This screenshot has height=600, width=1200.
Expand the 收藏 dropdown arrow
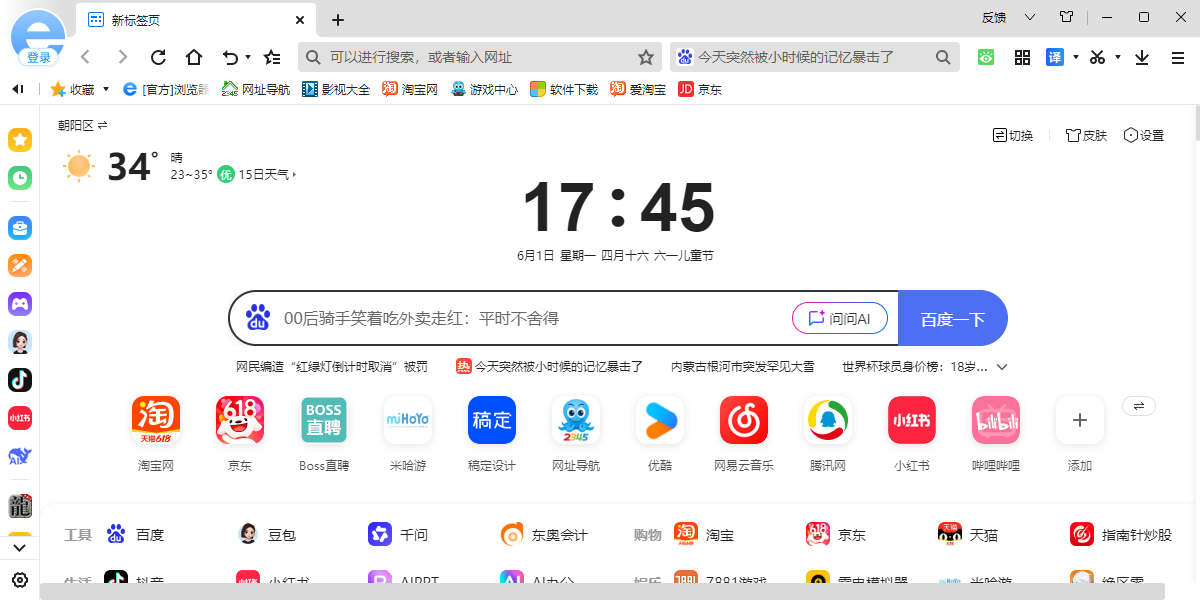coord(106,89)
